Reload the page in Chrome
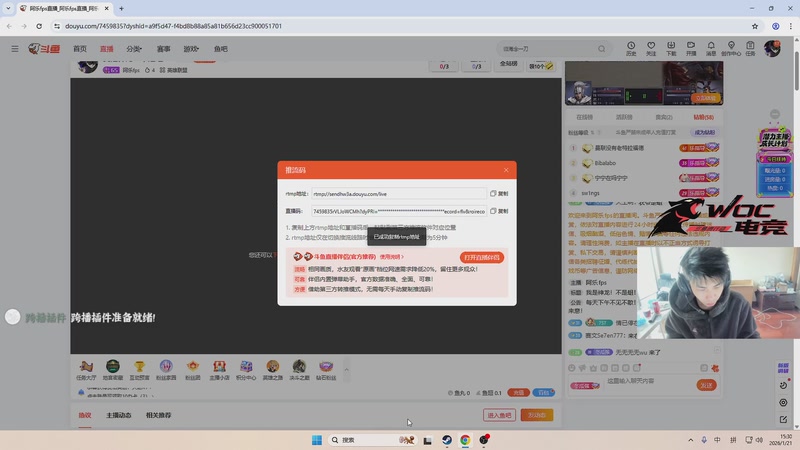This screenshot has height=450, width=800. click(39, 26)
